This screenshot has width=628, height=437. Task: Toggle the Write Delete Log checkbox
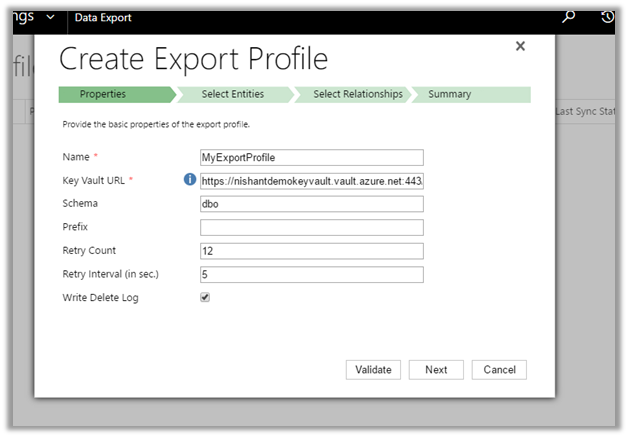coord(205,297)
